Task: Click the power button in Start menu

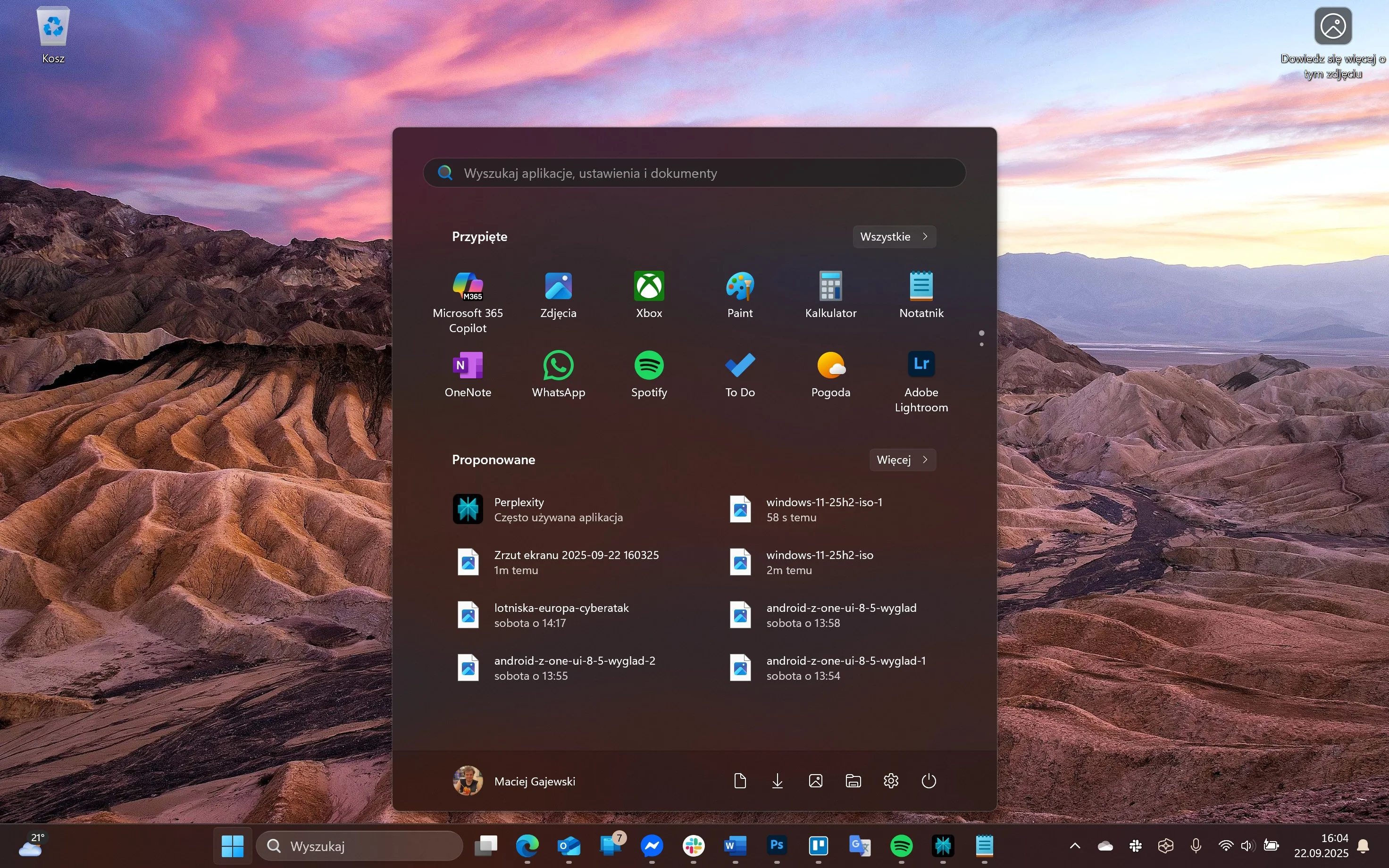Action: coord(929,781)
